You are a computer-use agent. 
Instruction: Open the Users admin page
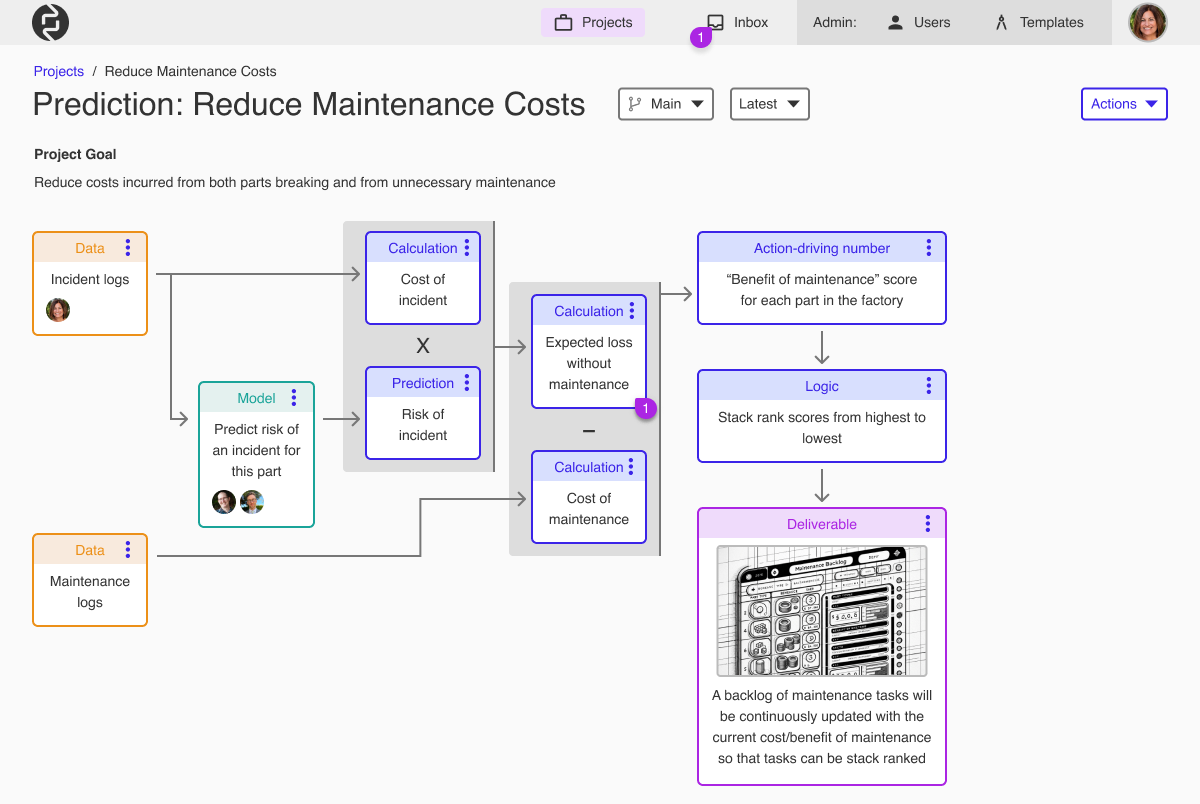(x=918, y=21)
